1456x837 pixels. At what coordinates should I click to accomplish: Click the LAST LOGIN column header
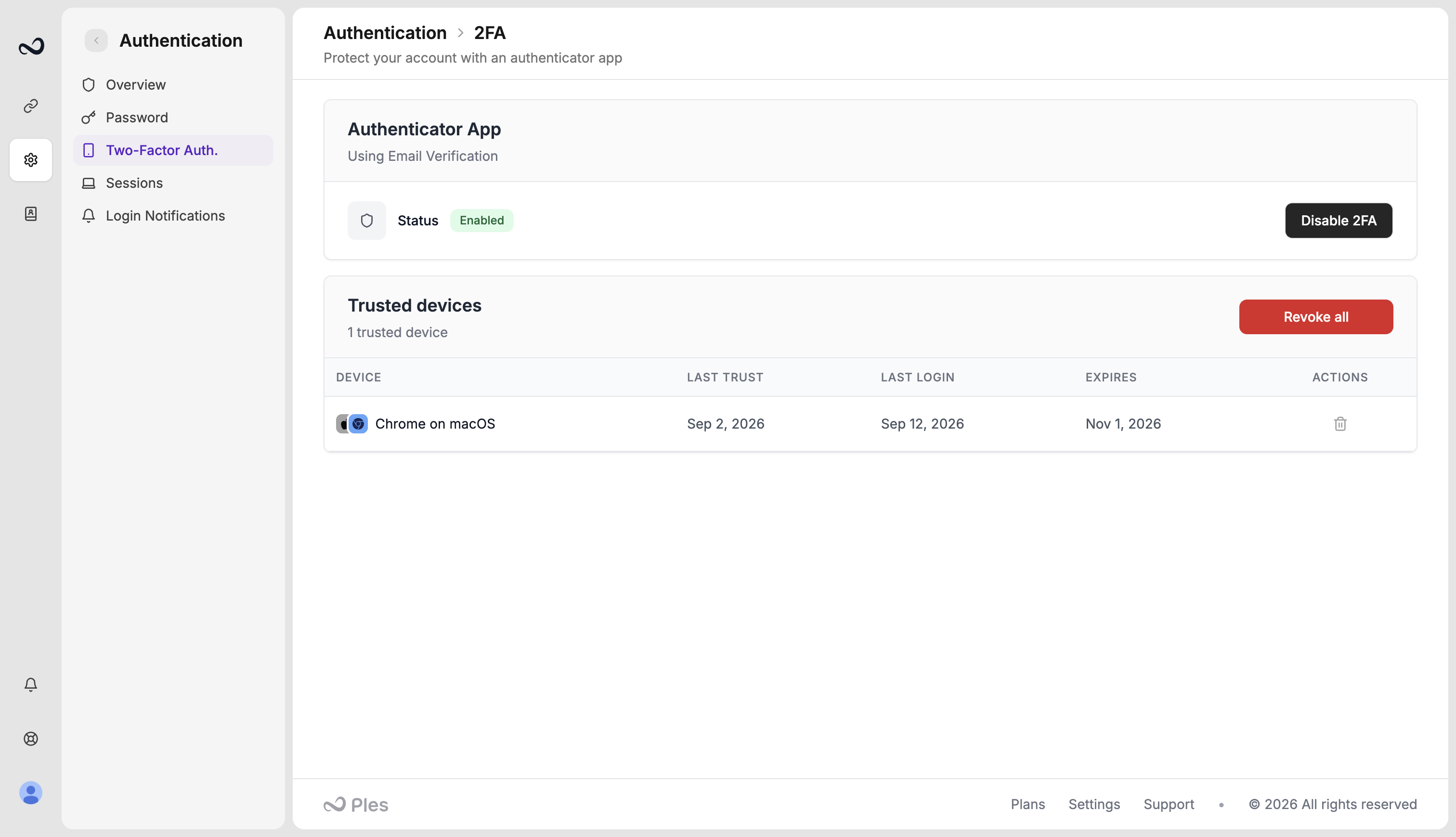point(918,377)
